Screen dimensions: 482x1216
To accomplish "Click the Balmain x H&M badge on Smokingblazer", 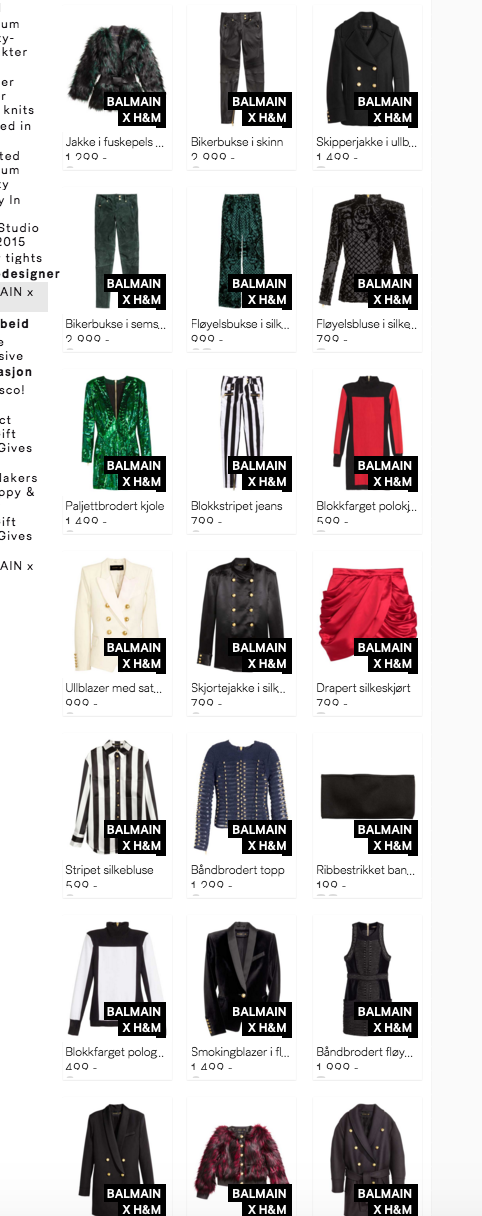I will coord(259,1020).
